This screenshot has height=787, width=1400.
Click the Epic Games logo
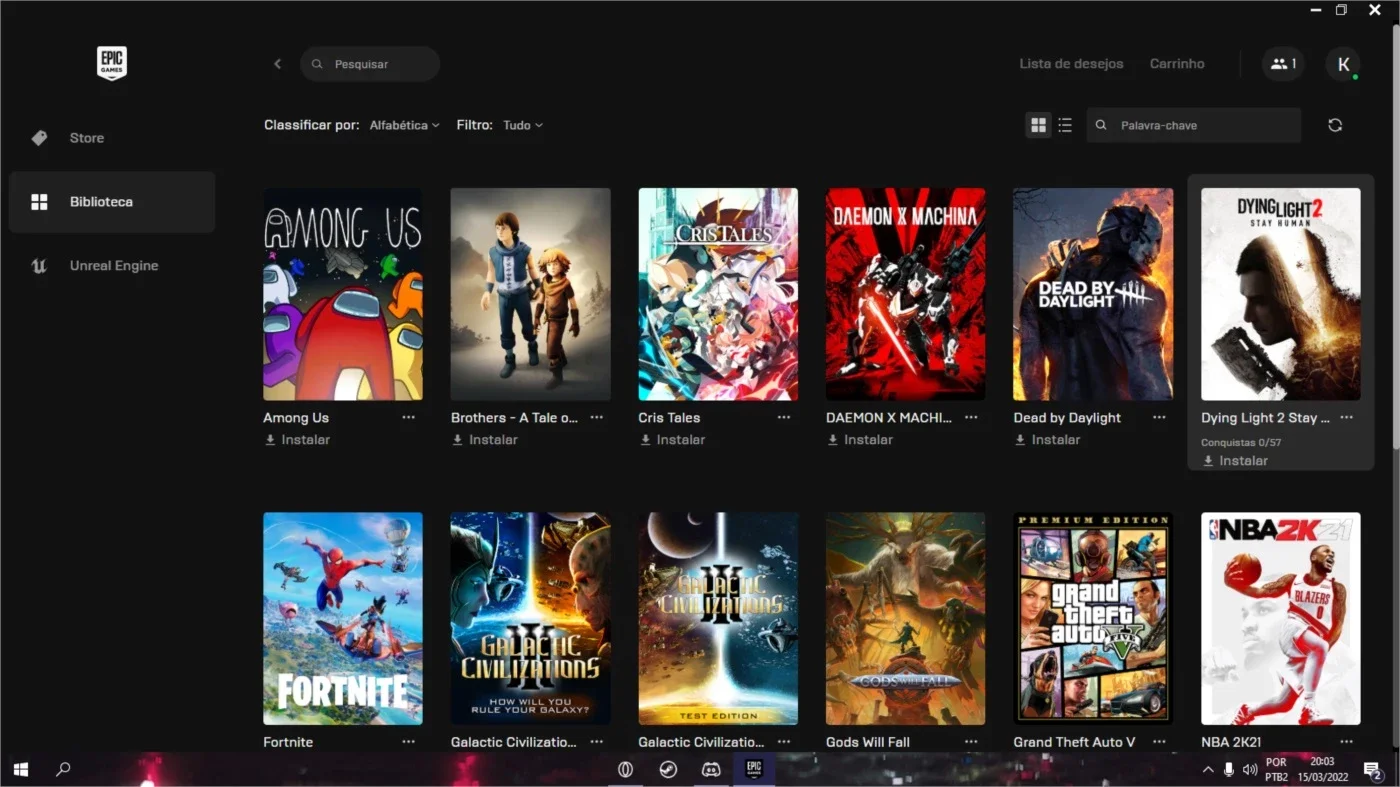point(111,63)
